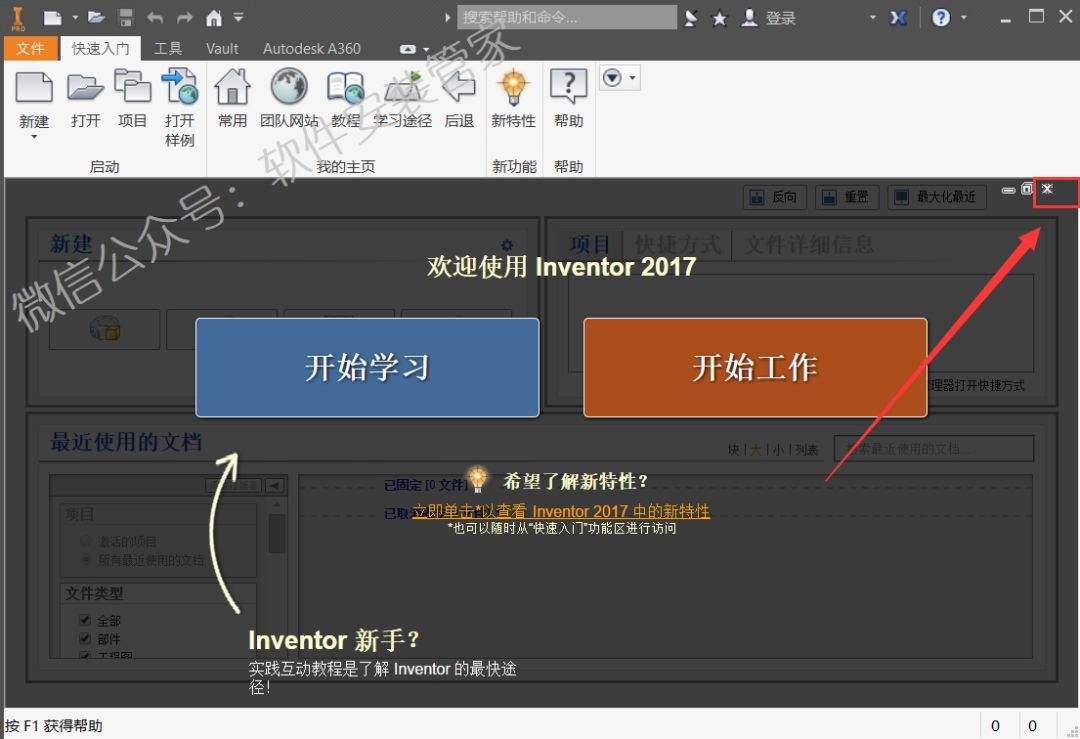This screenshot has width=1080, height=739.
Task: Expand the quick access toolbar customize arrow
Action: (x=238, y=18)
